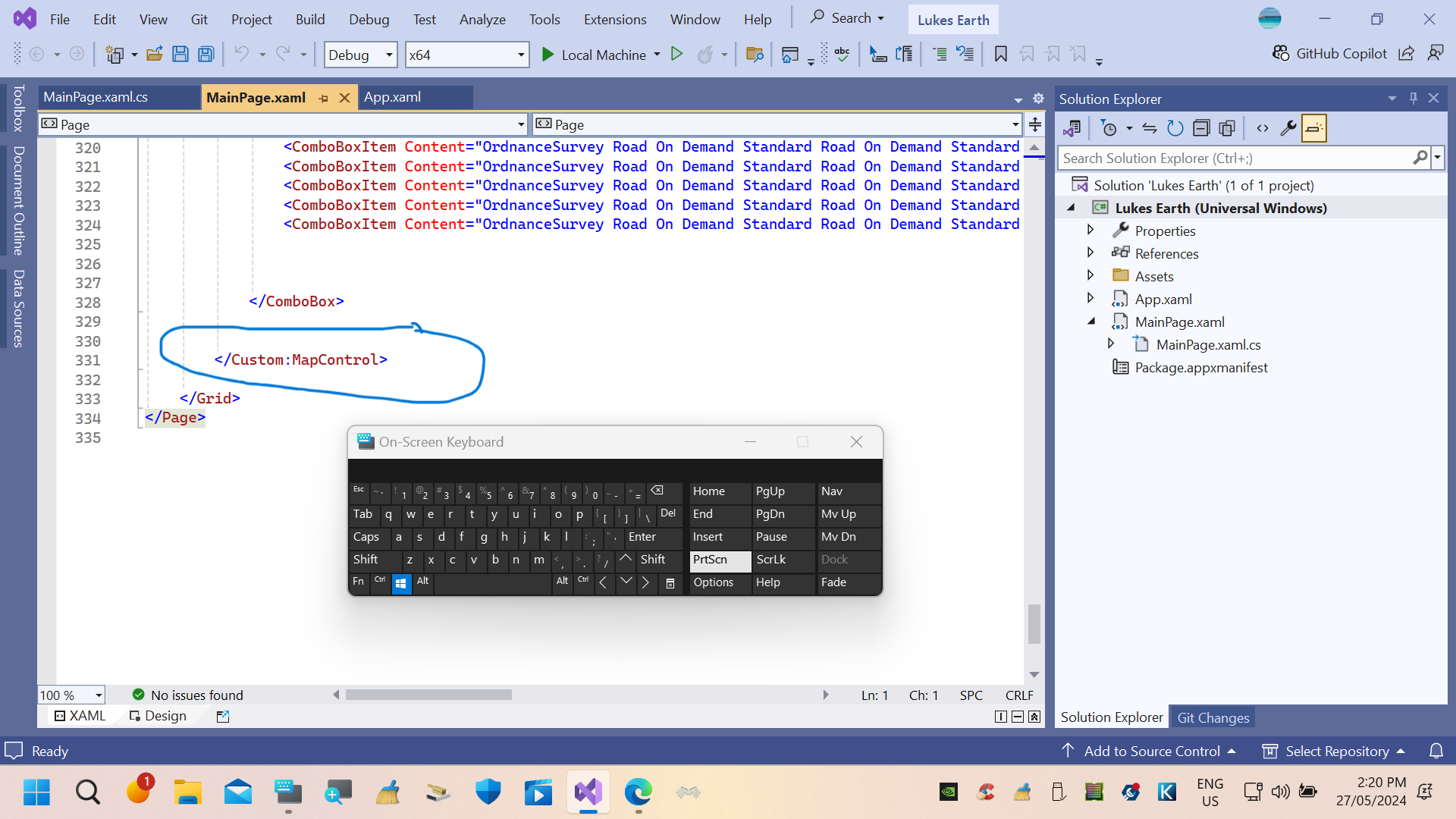Select the Git Changes tab
The width and height of the screenshot is (1456, 819).
tap(1214, 717)
